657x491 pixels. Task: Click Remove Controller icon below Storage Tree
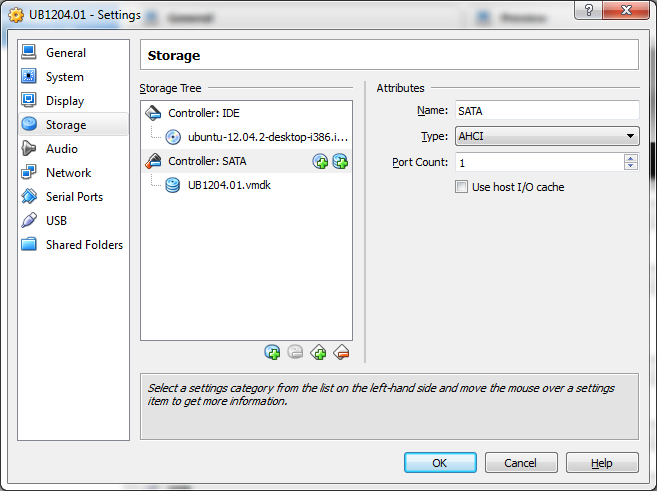tap(341, 352)
